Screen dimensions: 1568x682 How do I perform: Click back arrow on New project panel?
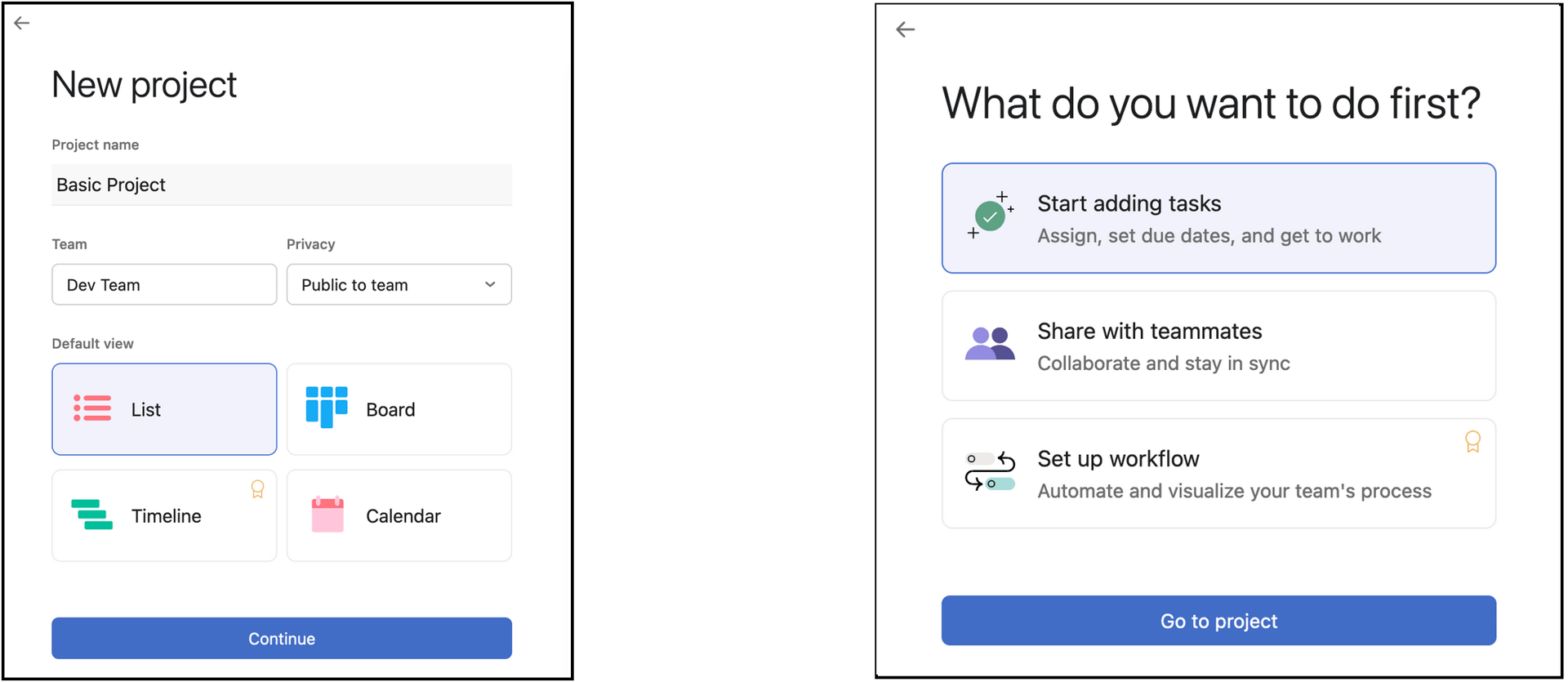(x=22, y=23)
